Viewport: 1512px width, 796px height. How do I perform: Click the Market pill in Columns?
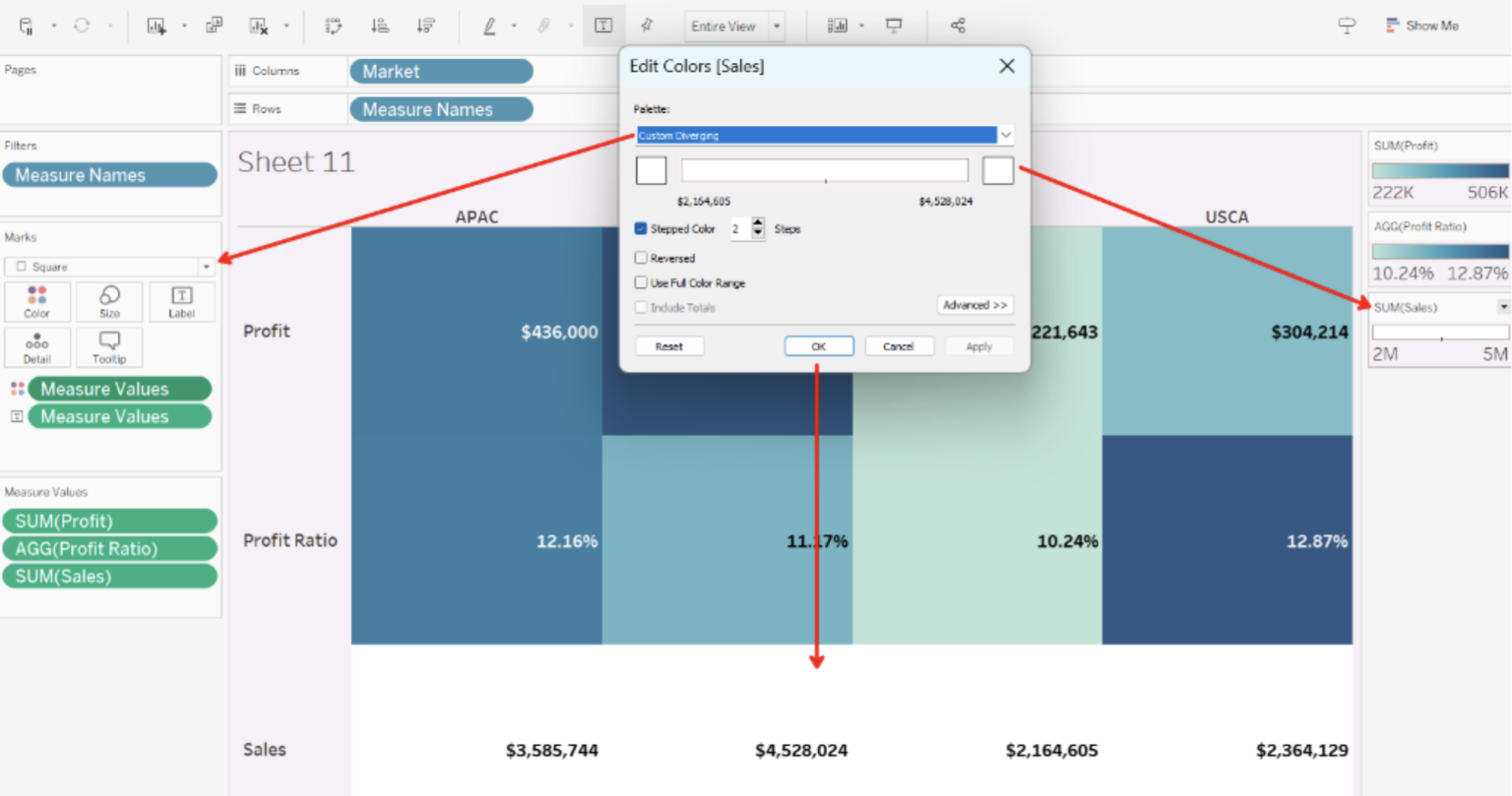click(x=440, y=71)
